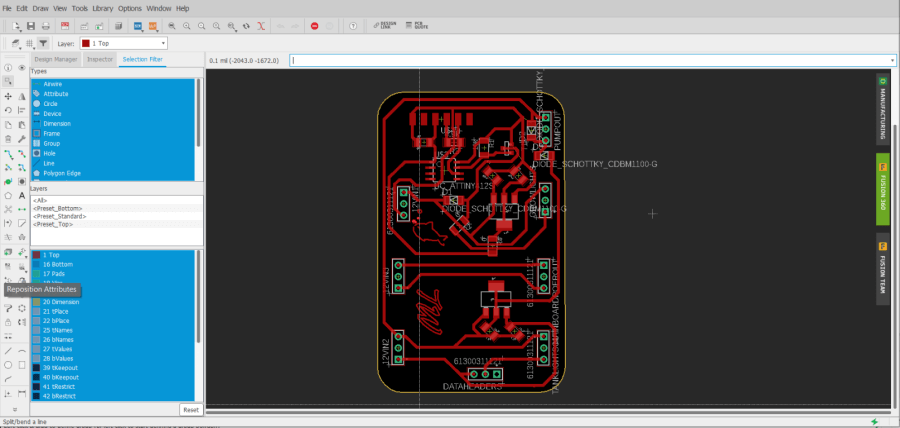Expand the command line history dropdown arrow
Screen dimensions: 900x428
[x=892, y=60]
